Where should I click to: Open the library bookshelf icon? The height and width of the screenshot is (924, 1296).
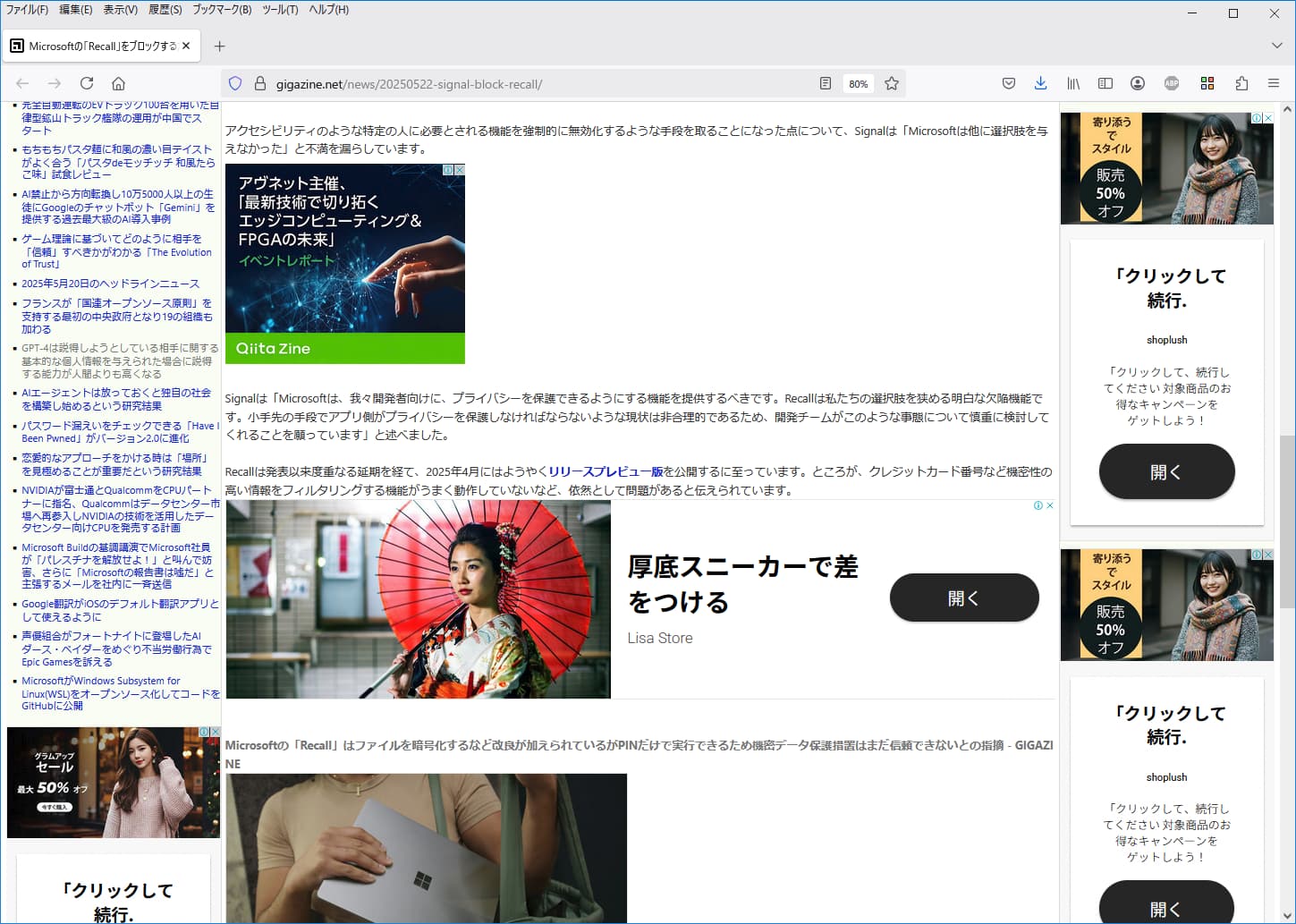click(x=1073, y=83)
